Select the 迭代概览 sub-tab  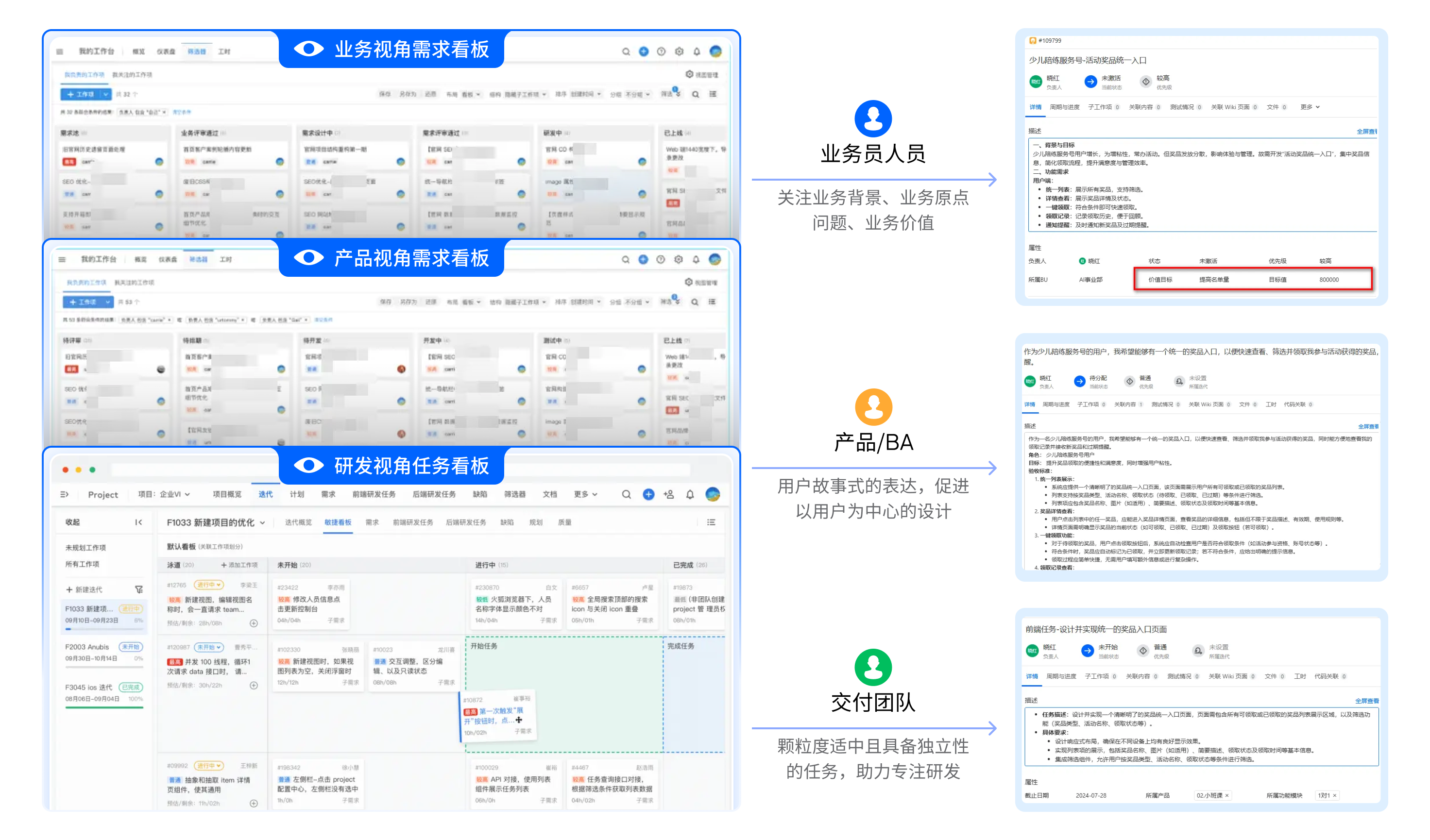click(298, 522)
